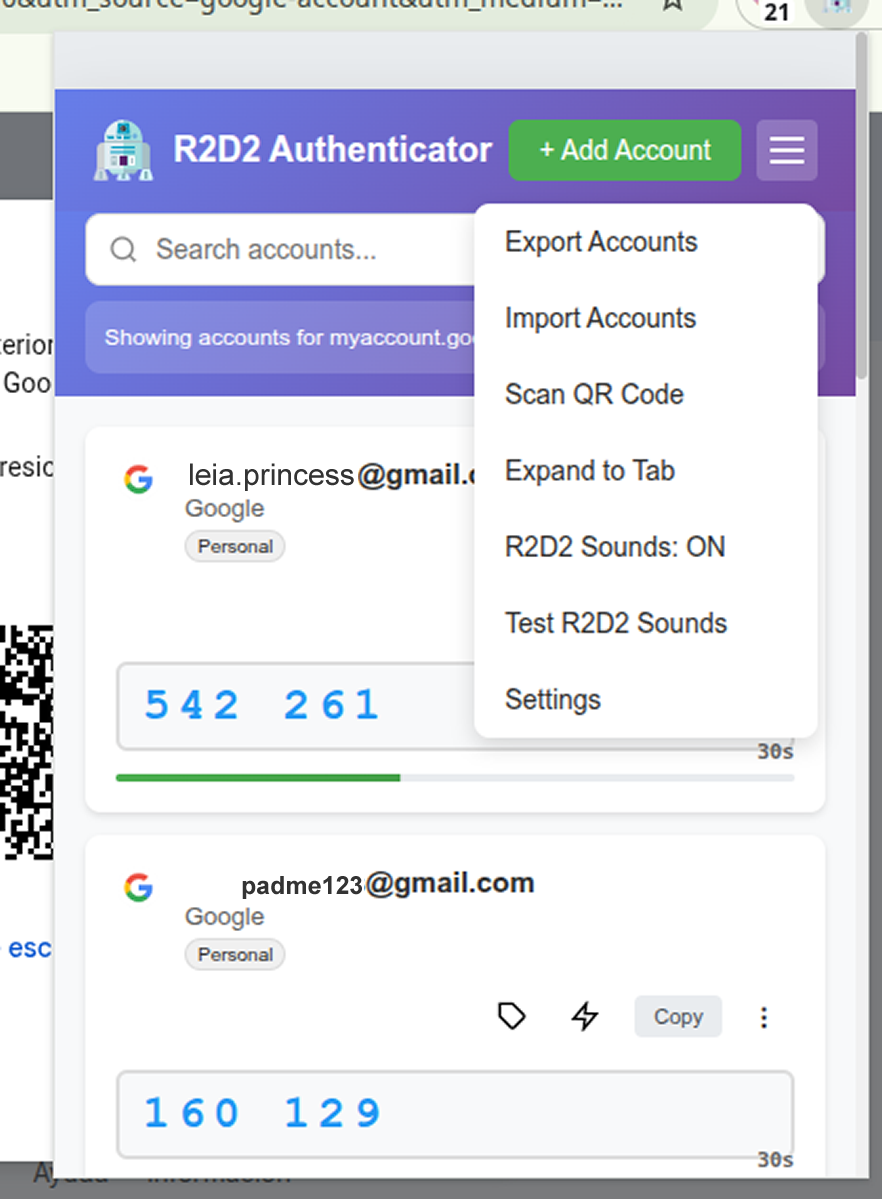Select Test R2D2 Sounds menu entry

[x=646, y=623]
